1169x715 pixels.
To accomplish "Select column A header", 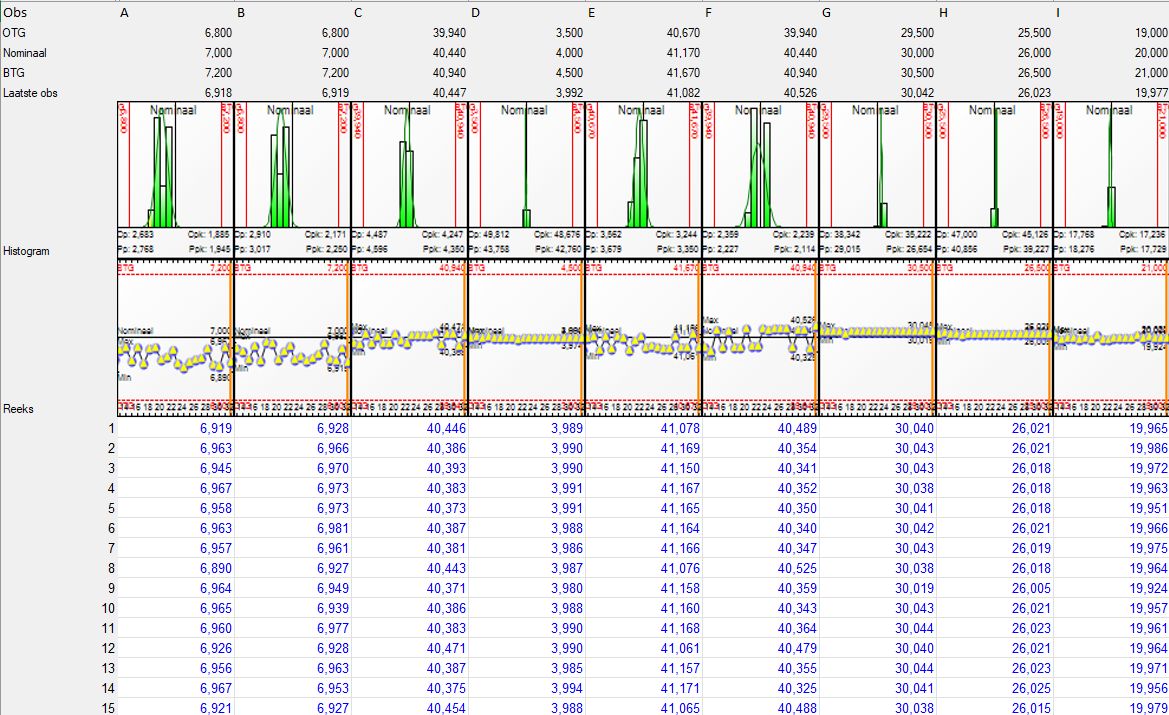I will [x=124, y=13].
